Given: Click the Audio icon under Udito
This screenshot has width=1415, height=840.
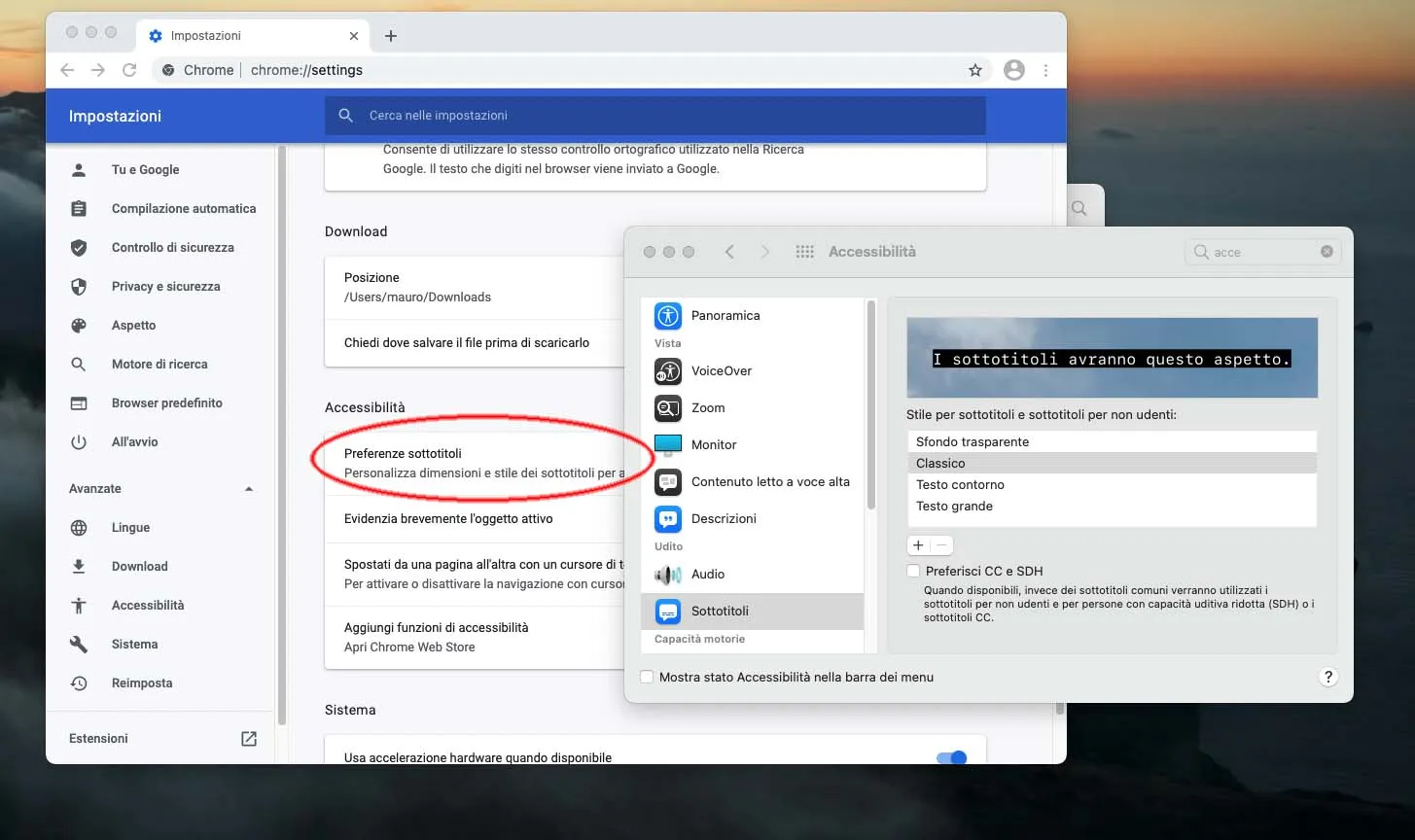Looking at the screenshot, I should [x=667, y=575].
